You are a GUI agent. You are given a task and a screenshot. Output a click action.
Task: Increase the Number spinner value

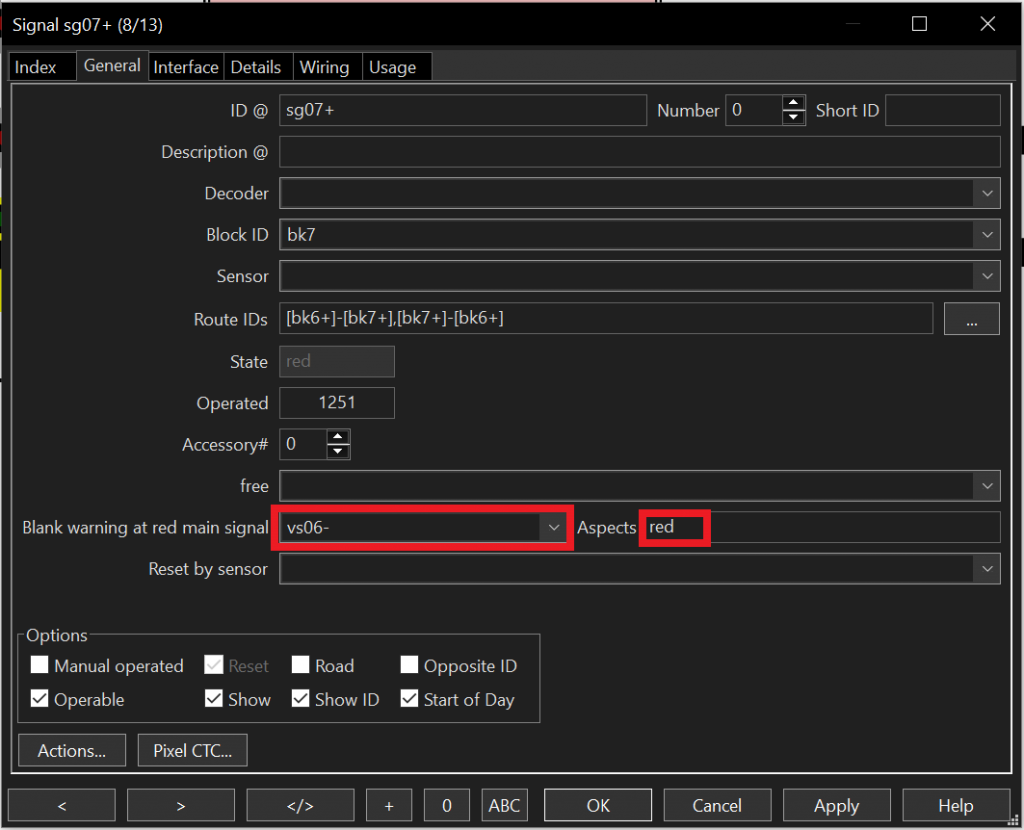[x=794, y=104]
